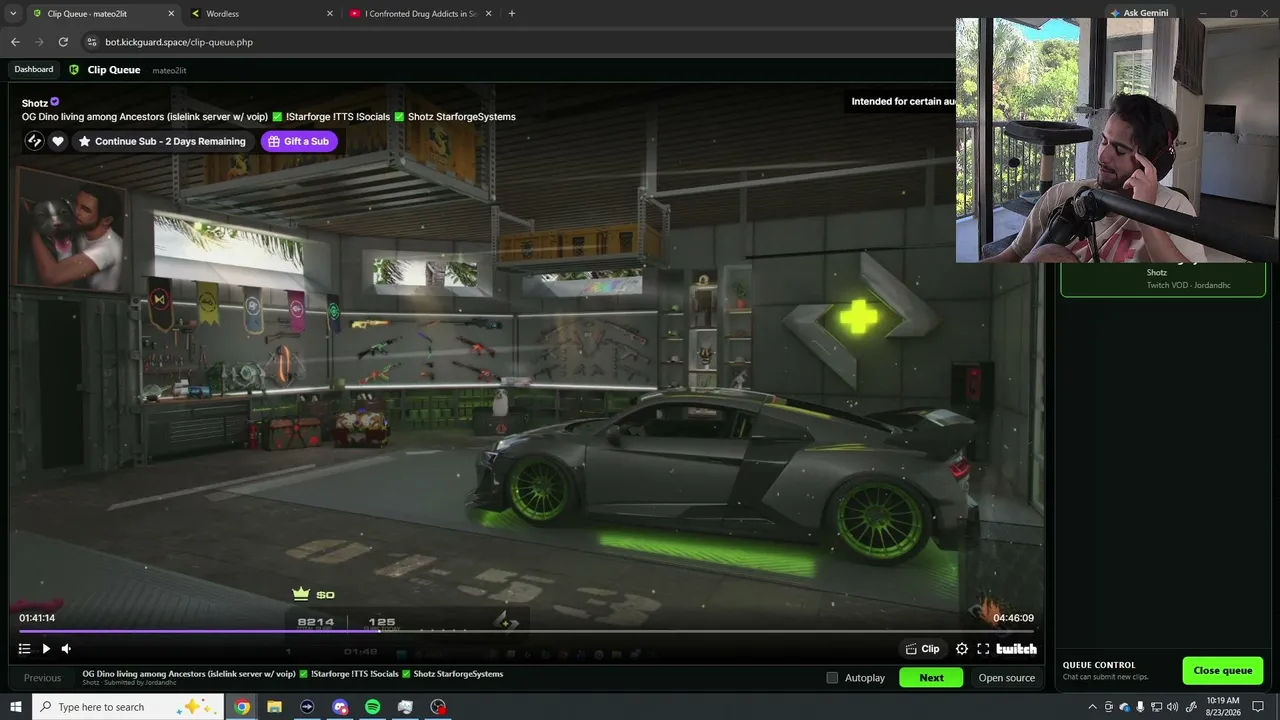Click the verified badge next to Shotz
Image resolution: width=1280 pixels, height=720 pixels.
click(x=55, y=102)
